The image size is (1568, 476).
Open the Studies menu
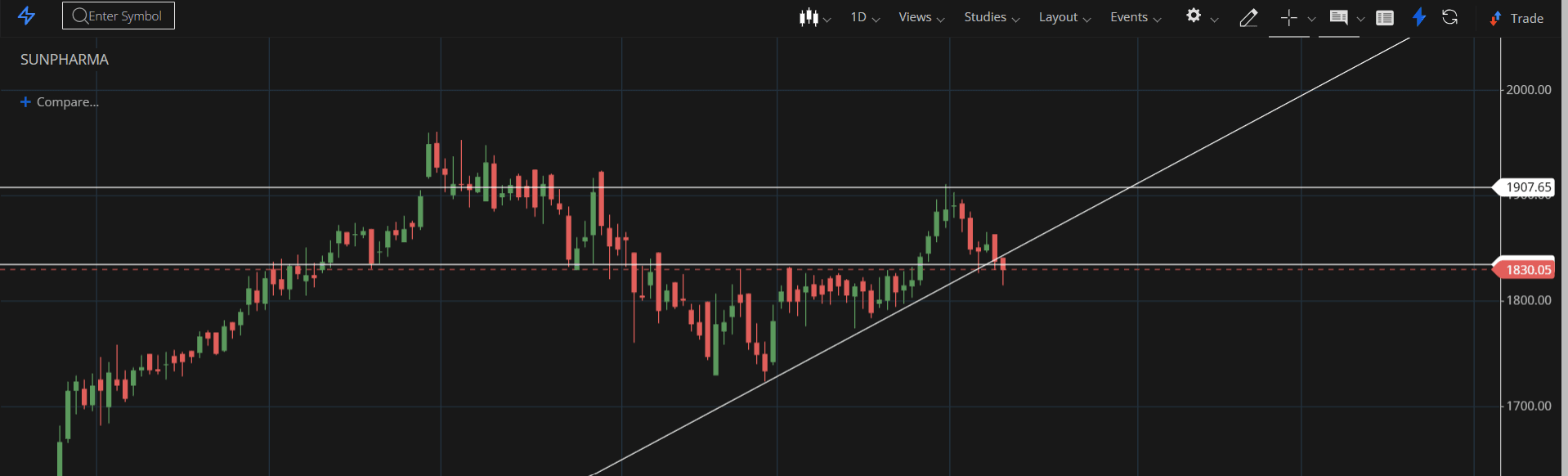pyautogui.click(x=992, y=17)
